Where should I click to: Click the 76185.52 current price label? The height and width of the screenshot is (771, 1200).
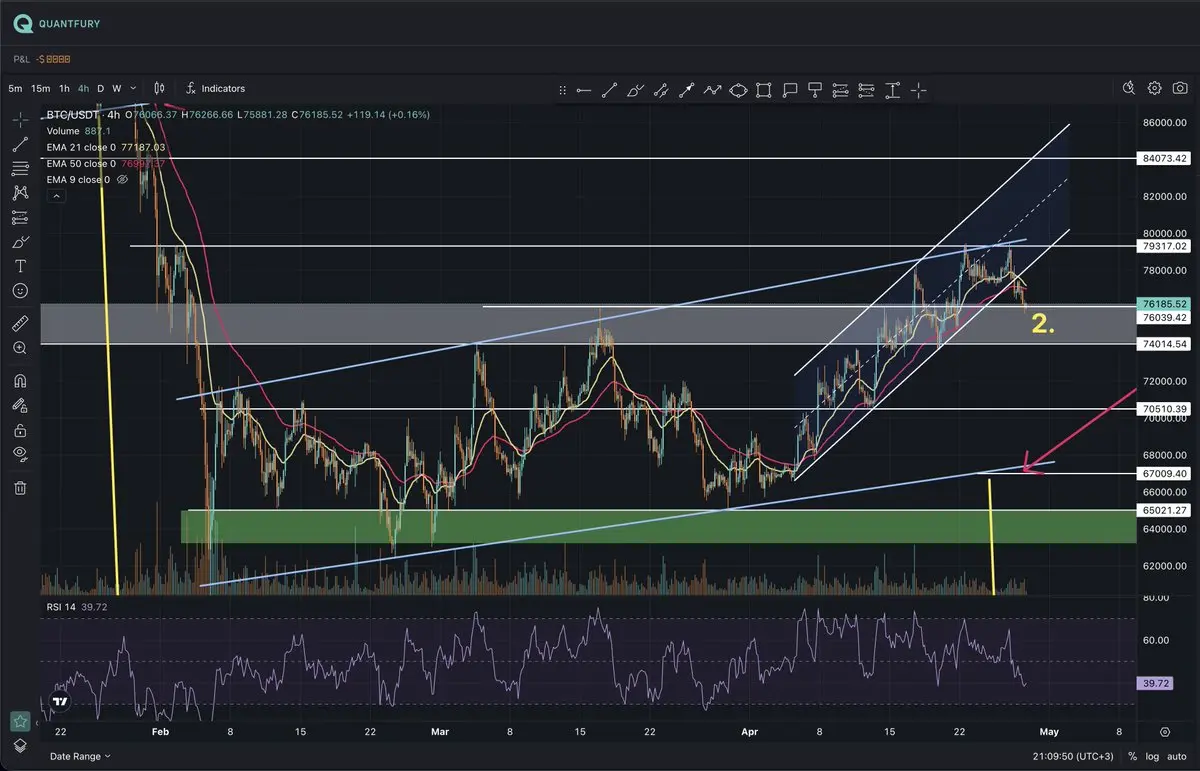point(1165,304)
